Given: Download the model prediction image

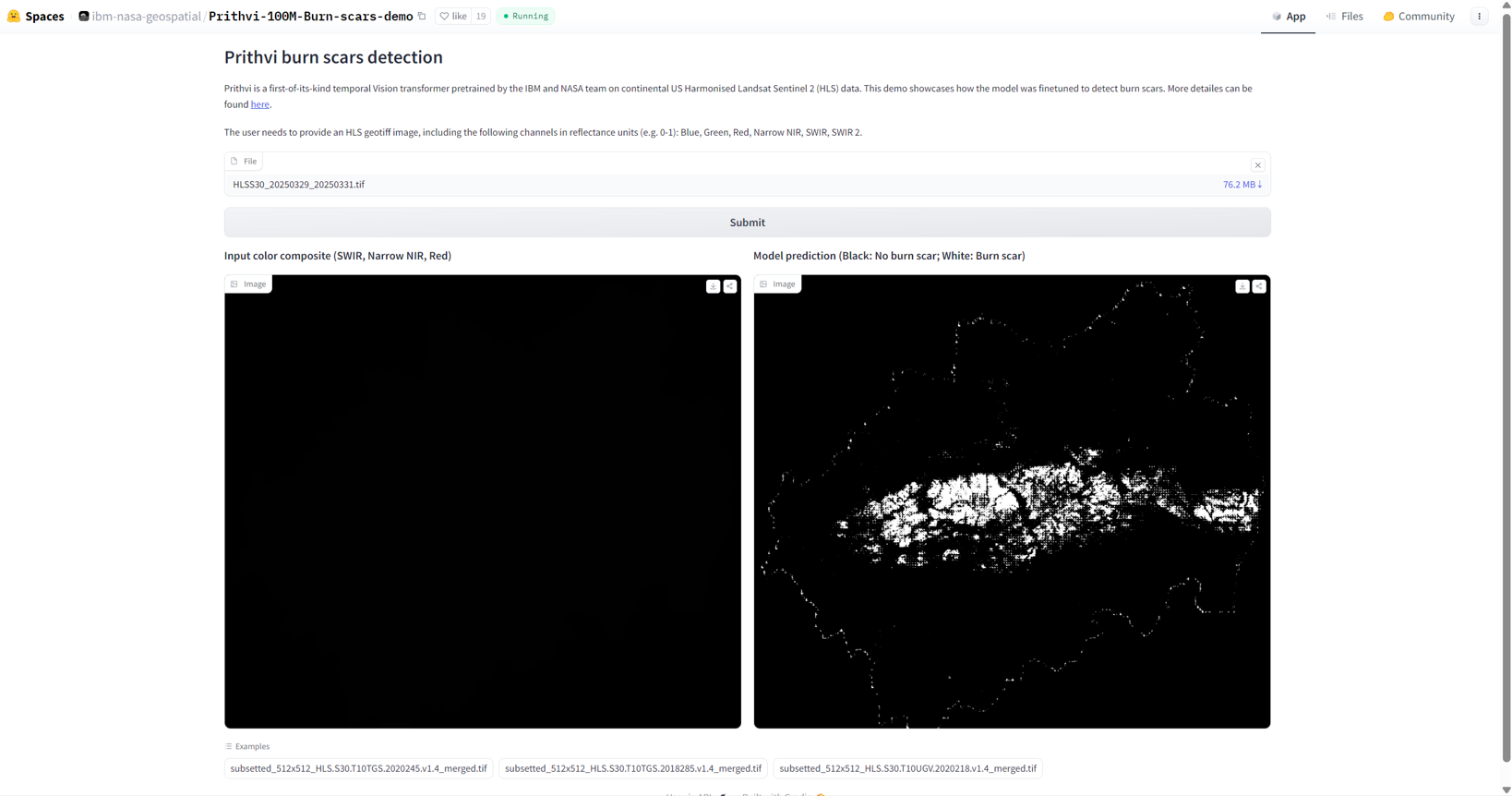Looking at the screenshot, I should (x=1242, y=286).
